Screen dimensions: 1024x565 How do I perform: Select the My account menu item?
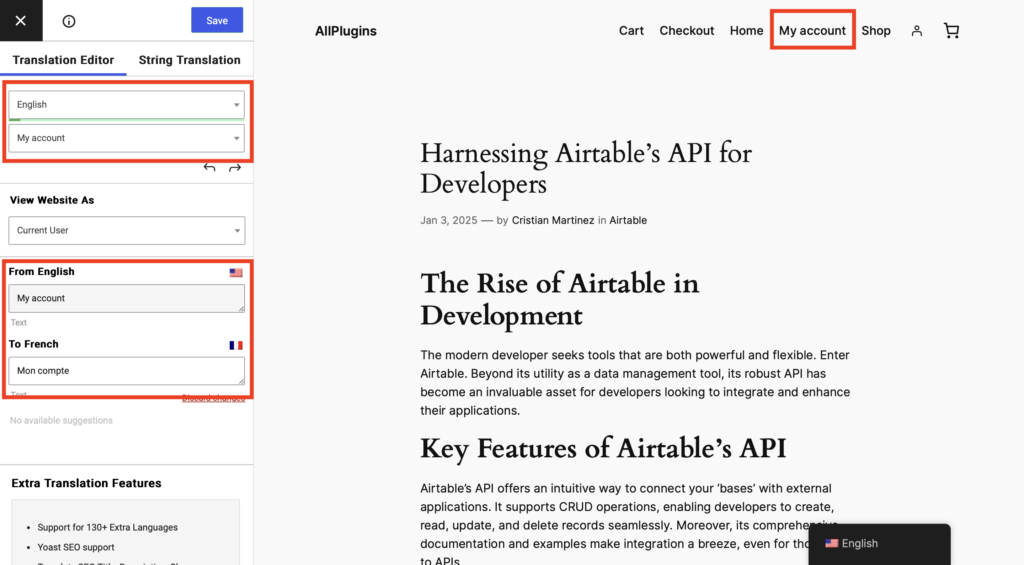pos(812,31)
